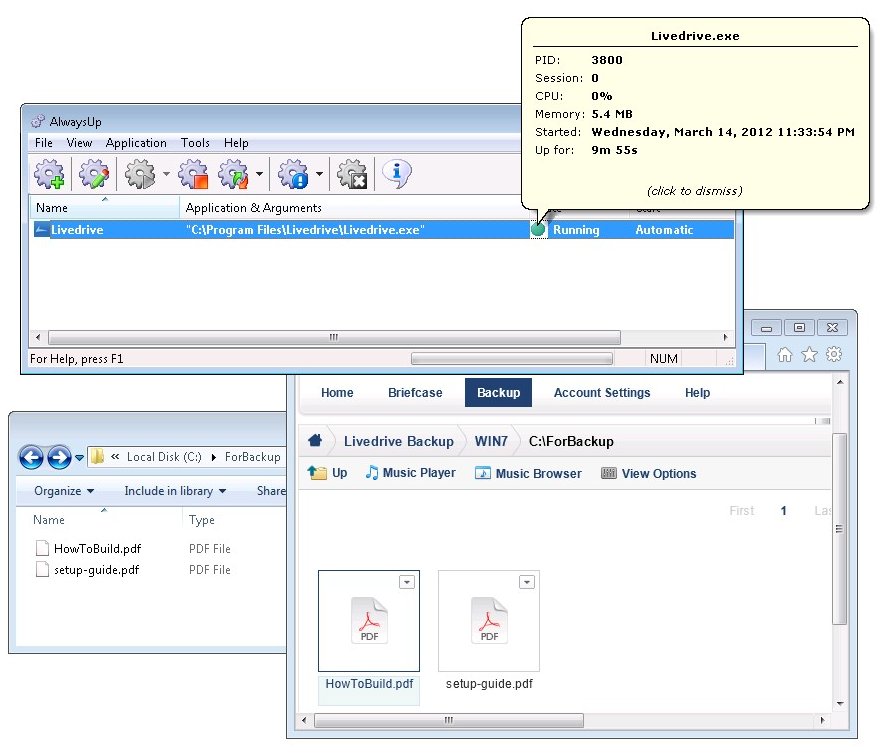Stop the application using the gear with red square
The image size is (881, 753).
[x=193, y=174]
